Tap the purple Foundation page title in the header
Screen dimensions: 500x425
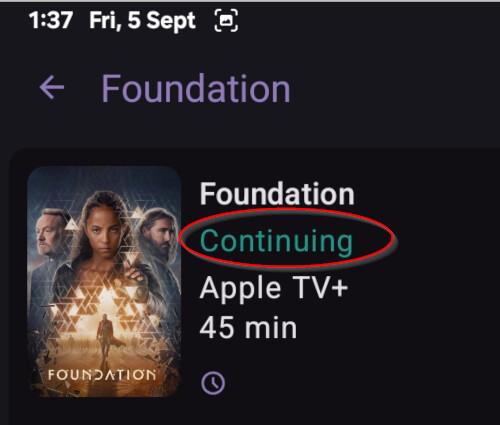tap(196, 89)
